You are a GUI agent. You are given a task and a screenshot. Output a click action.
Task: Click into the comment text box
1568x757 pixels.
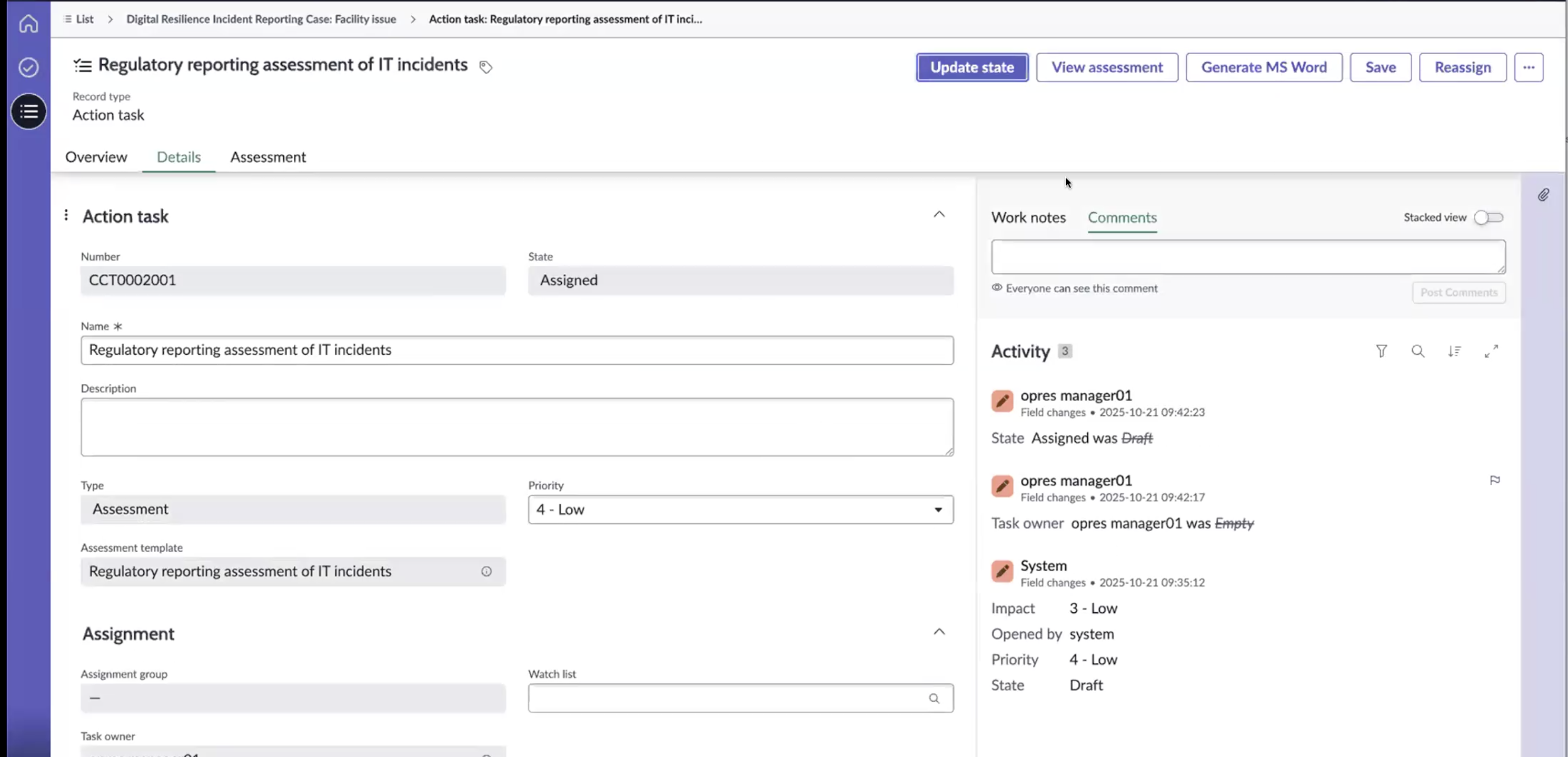point(1248,257)
